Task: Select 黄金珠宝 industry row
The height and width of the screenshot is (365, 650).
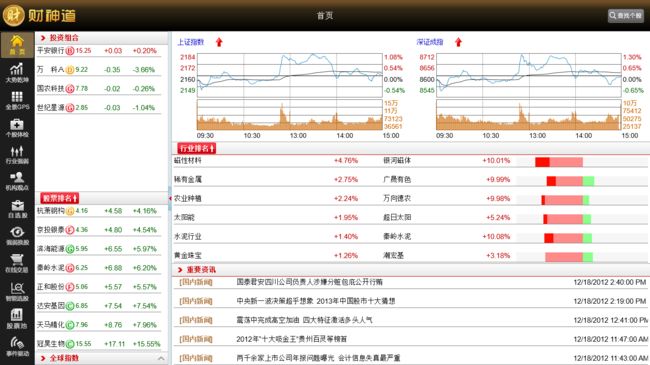Action: pyautogui.click(x=411, y=256)
